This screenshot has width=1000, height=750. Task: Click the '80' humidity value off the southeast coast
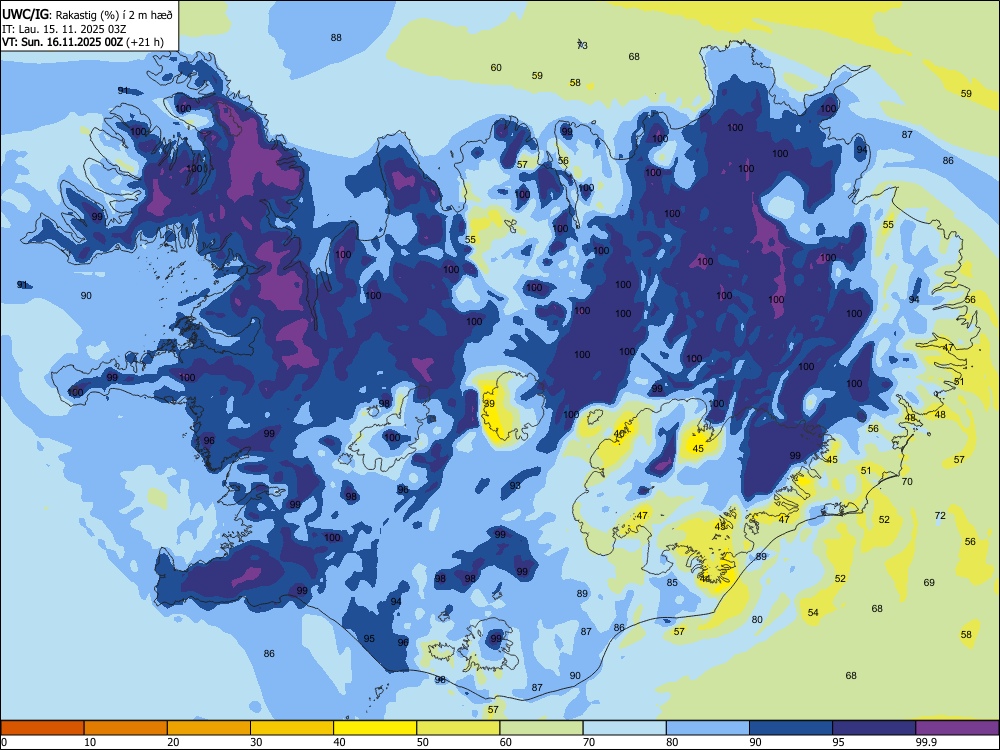pos(757,619)
